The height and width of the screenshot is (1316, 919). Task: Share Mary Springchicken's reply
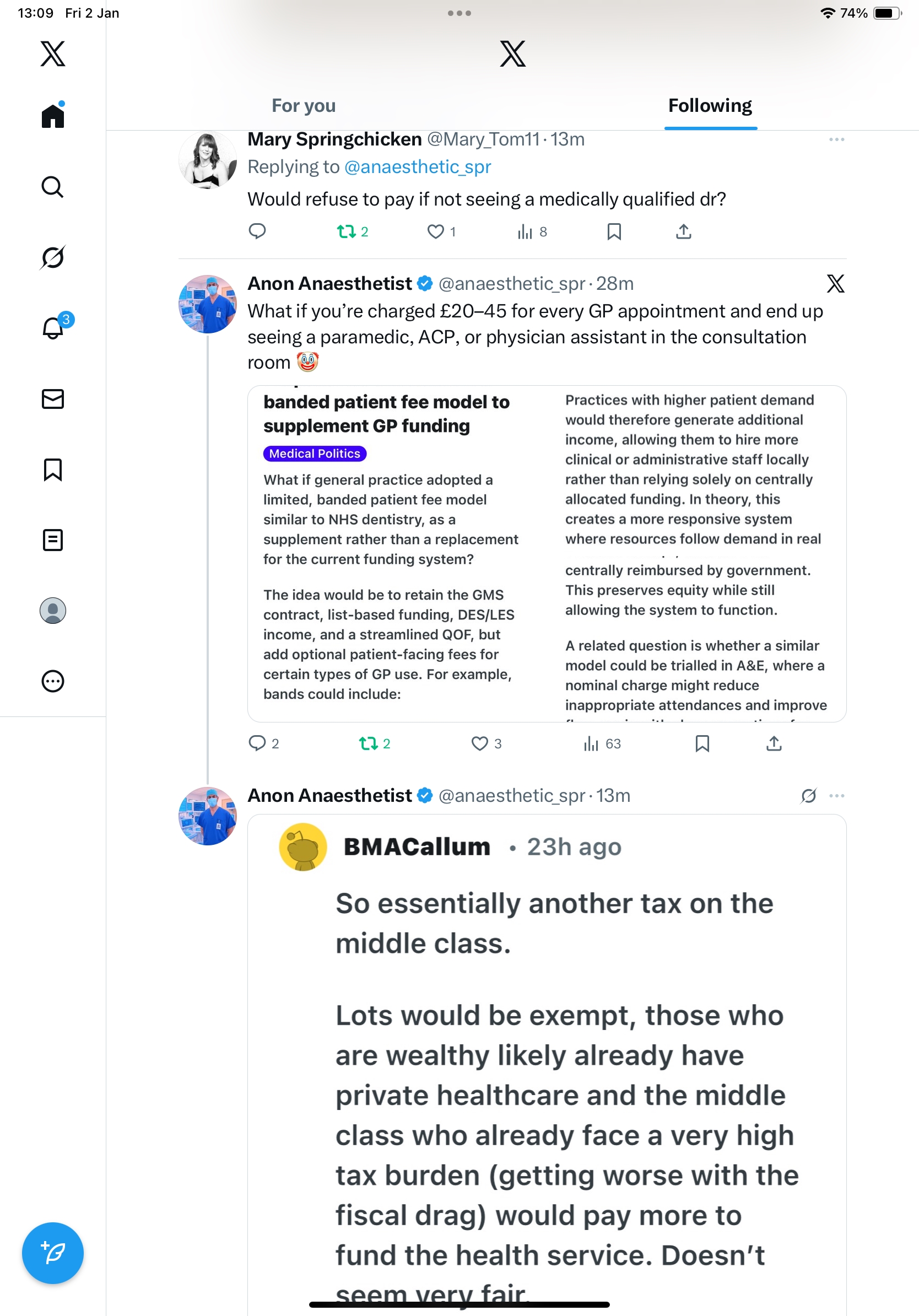[683, 231]
